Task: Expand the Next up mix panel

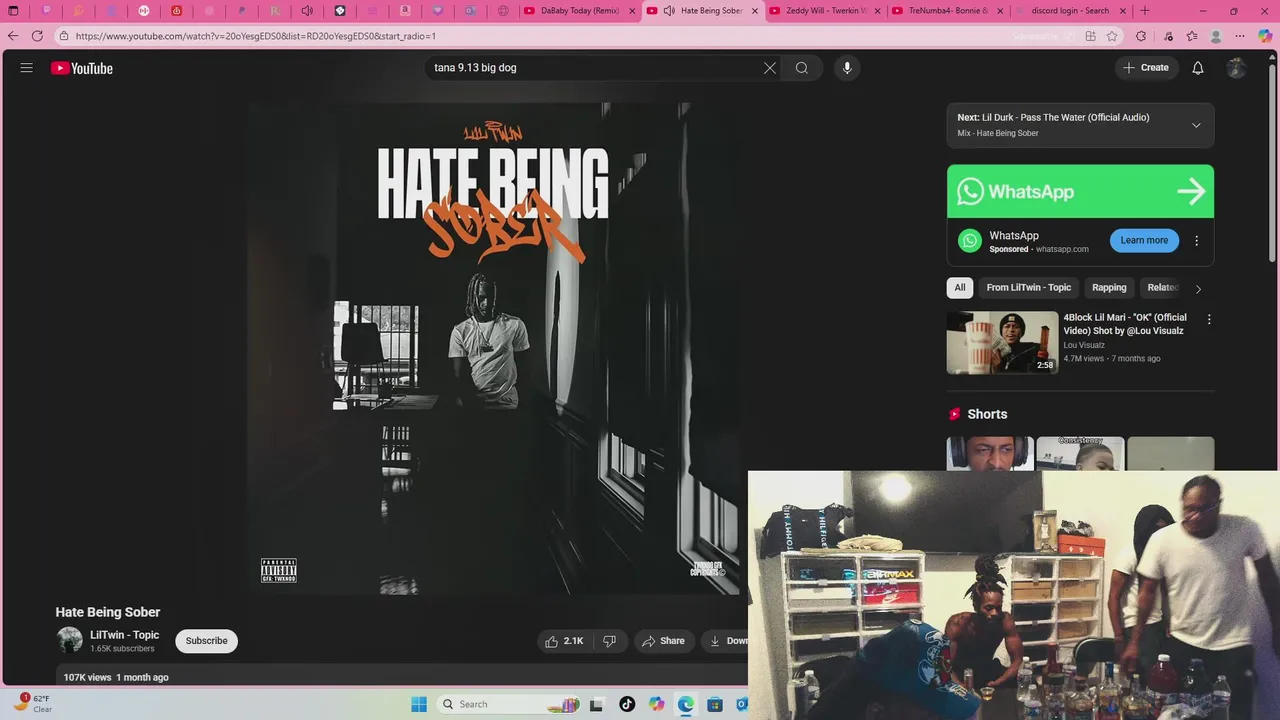Action: (1196, 125)
